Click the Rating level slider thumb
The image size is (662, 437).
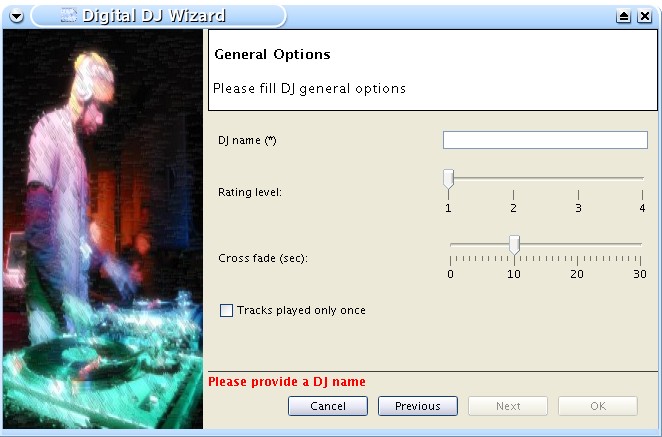[x=448, y=179]
